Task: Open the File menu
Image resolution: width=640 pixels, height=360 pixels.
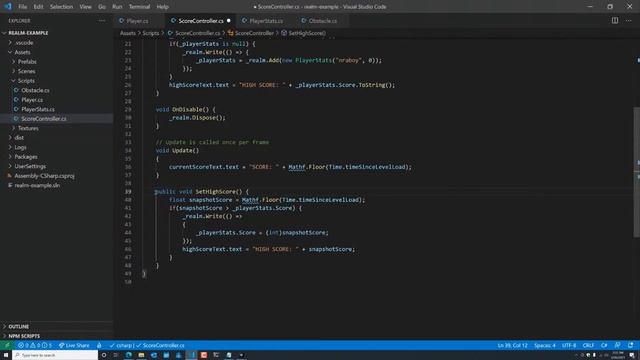Action: click(x=22, y=7)
